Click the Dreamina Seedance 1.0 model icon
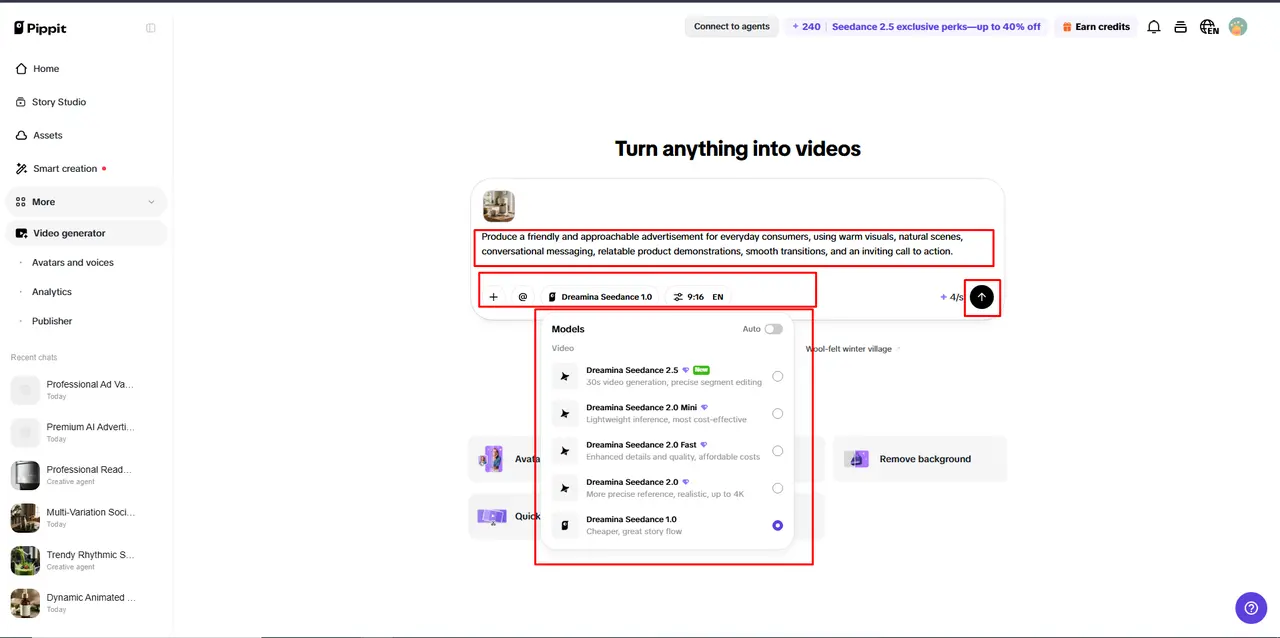 coord(565,526)
